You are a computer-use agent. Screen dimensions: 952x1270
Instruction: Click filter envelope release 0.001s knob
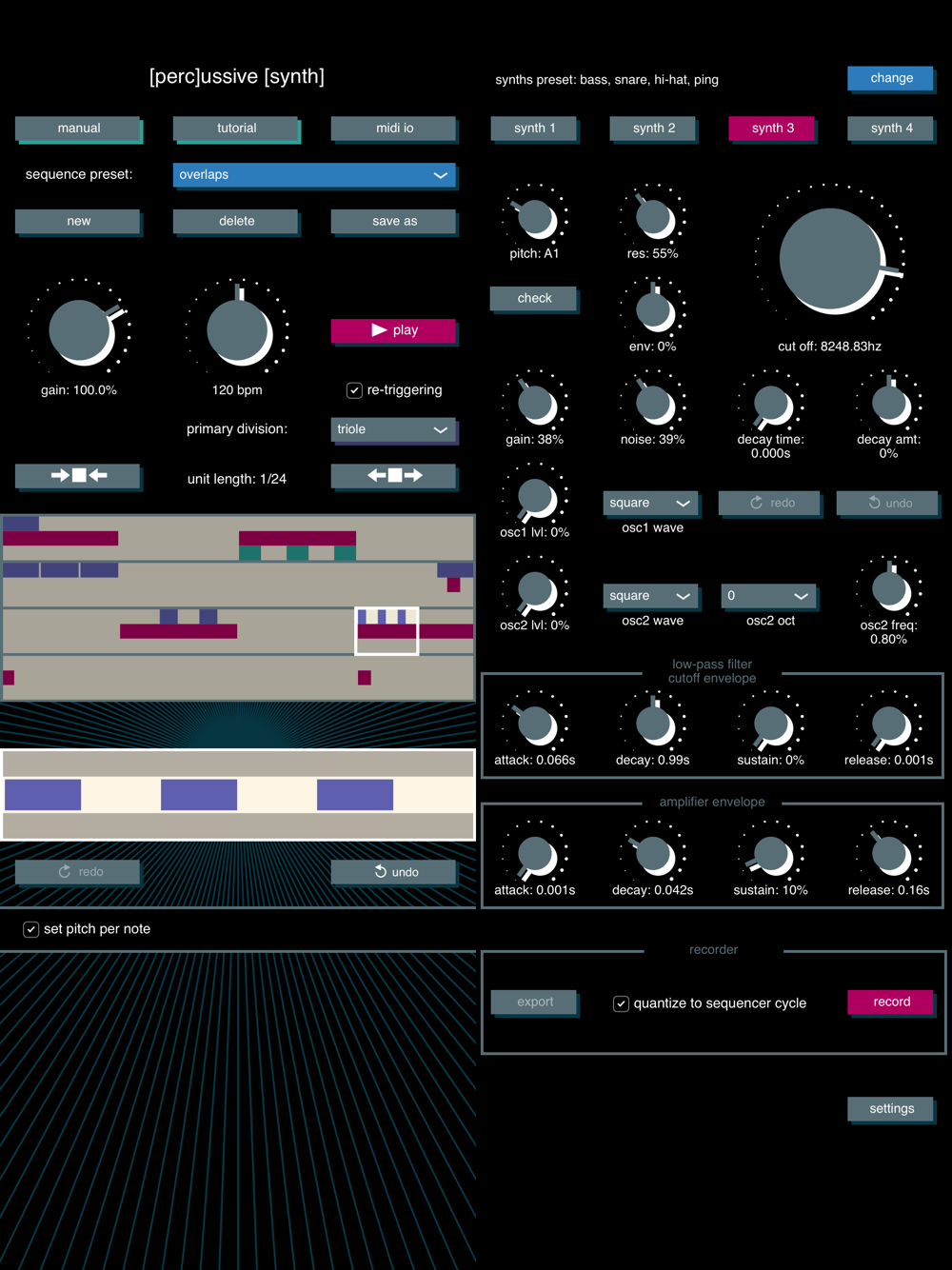pyautogui.click(x=890, y=724)
